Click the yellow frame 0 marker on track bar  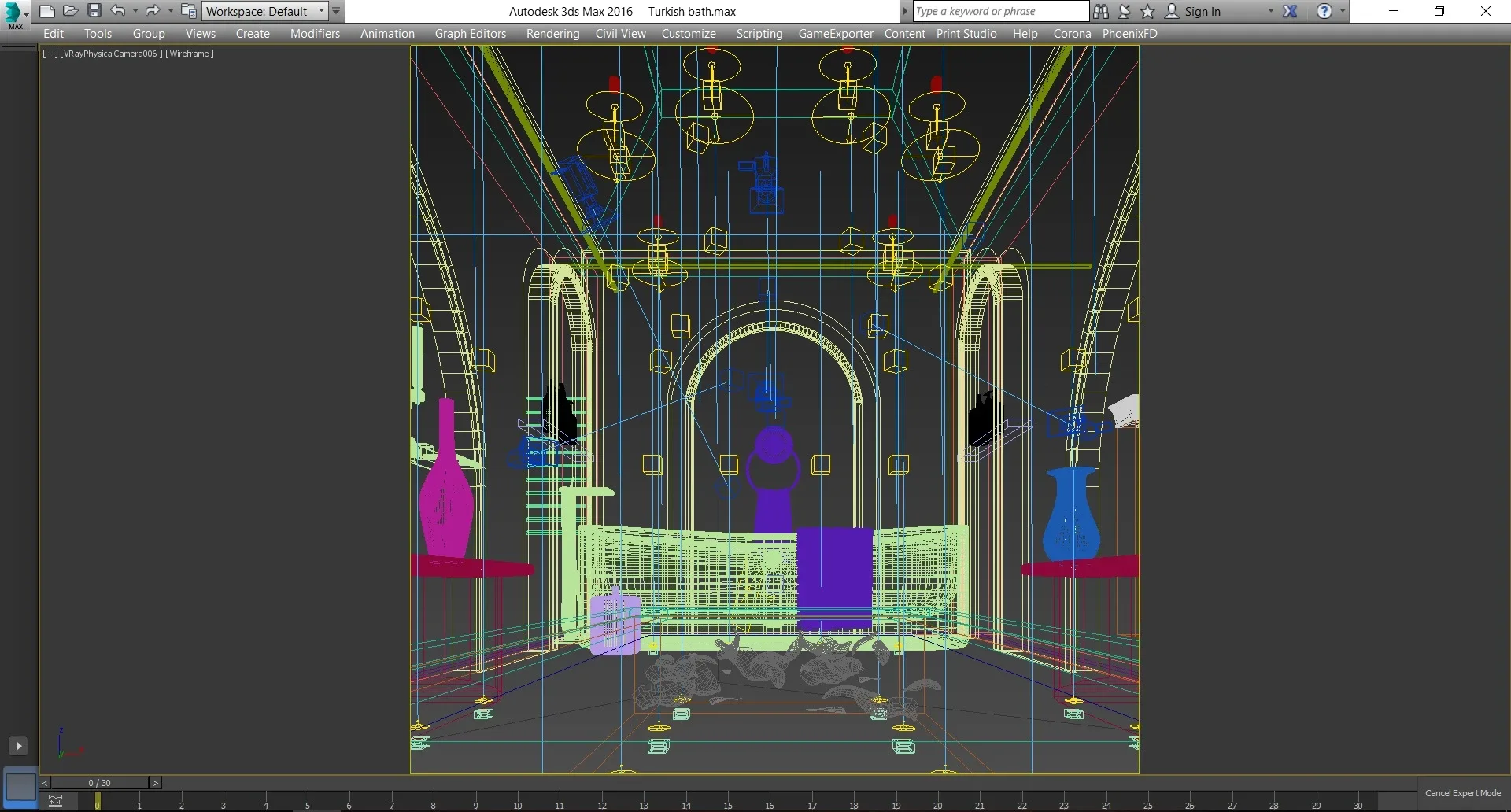pyautogui.click(x=98, y=801)
